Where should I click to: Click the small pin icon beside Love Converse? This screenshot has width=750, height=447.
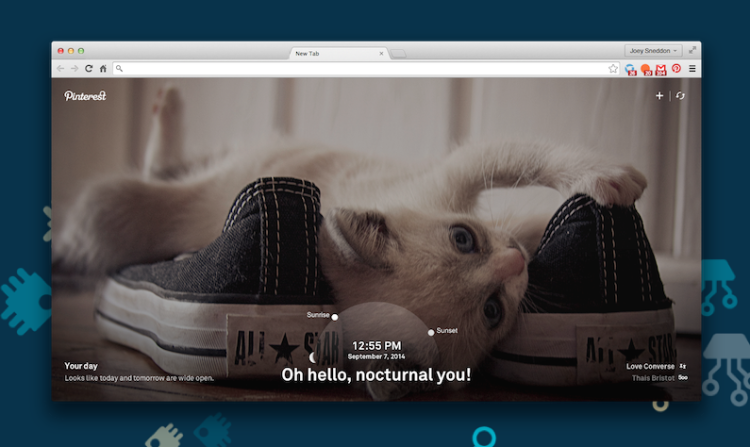[x=683, y=366]
